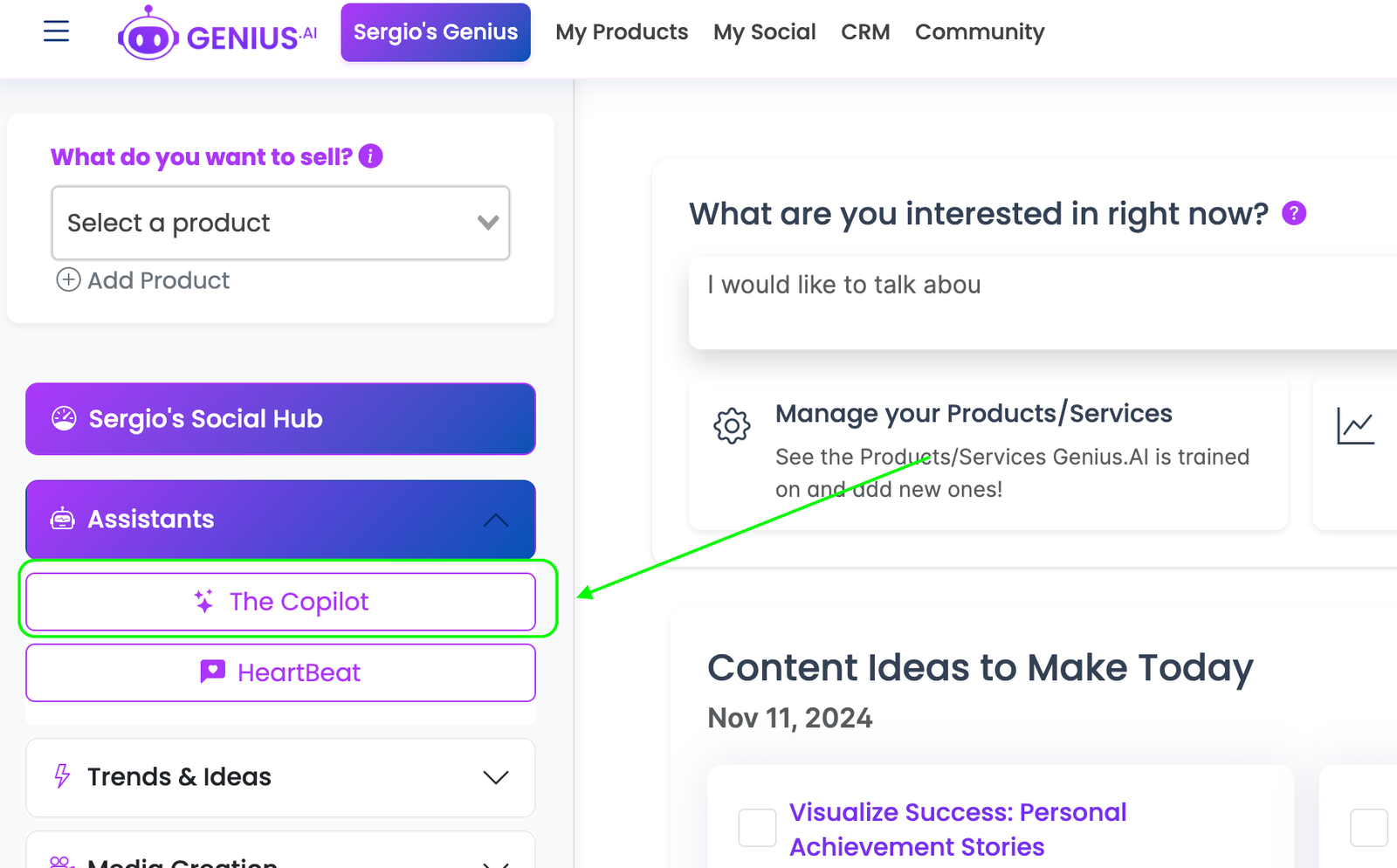Open The Copilot assistant
Viewport: 1397px width, 868px height.
click(280, 602)
